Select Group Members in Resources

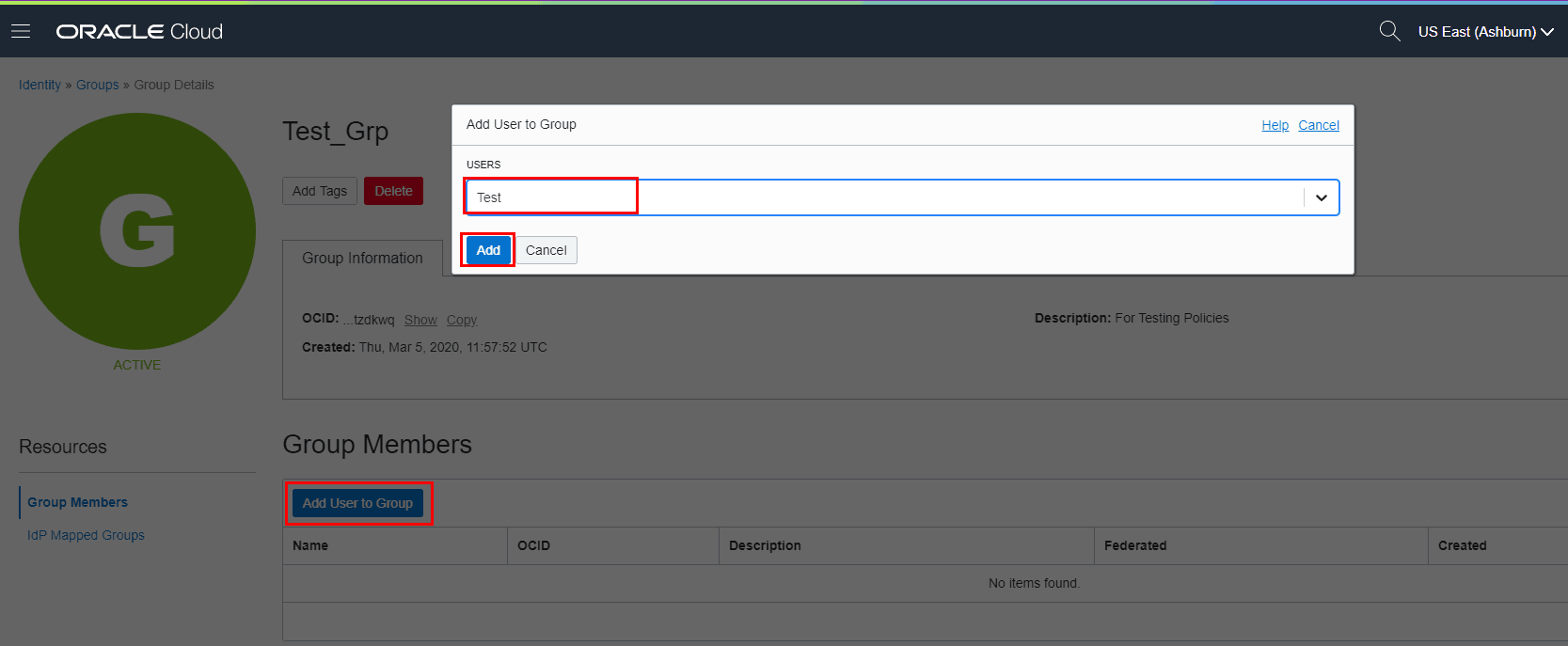tap(77, 502)
